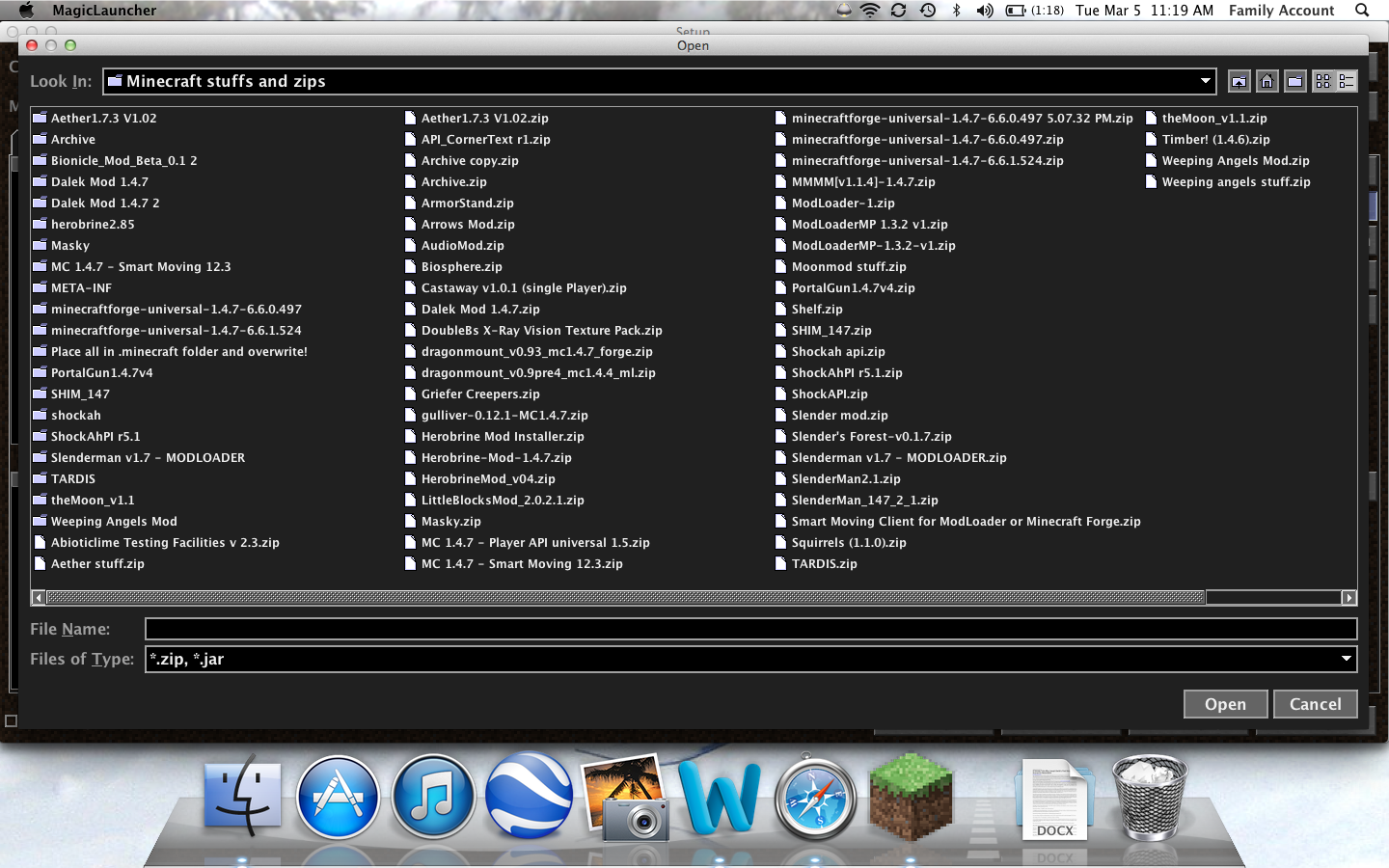This screenshot has height=868, width=1389.
Task: Toggle tile view in the file chooser
Action: [1323, 81]
